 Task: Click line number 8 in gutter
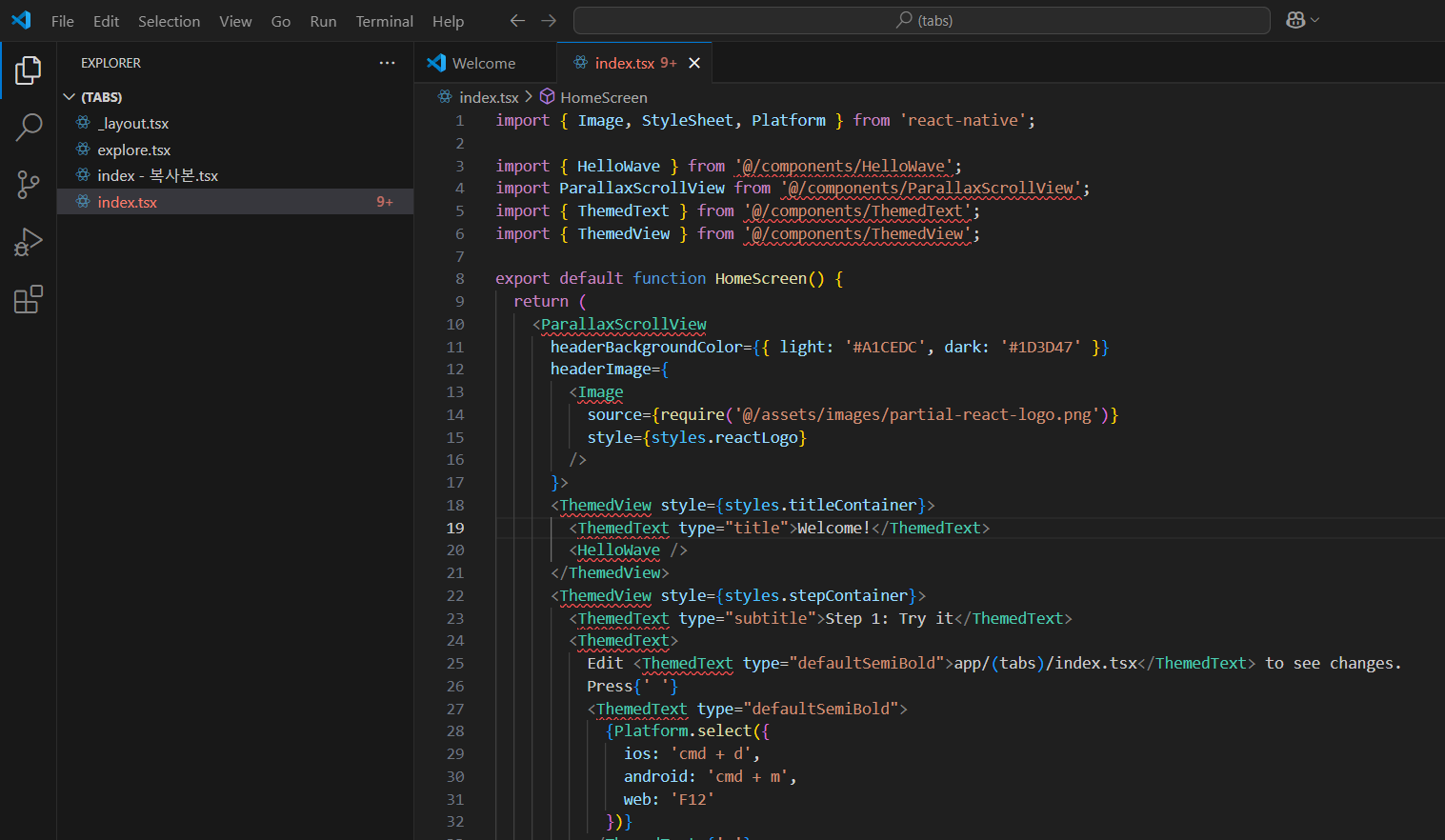coord(460,279)
